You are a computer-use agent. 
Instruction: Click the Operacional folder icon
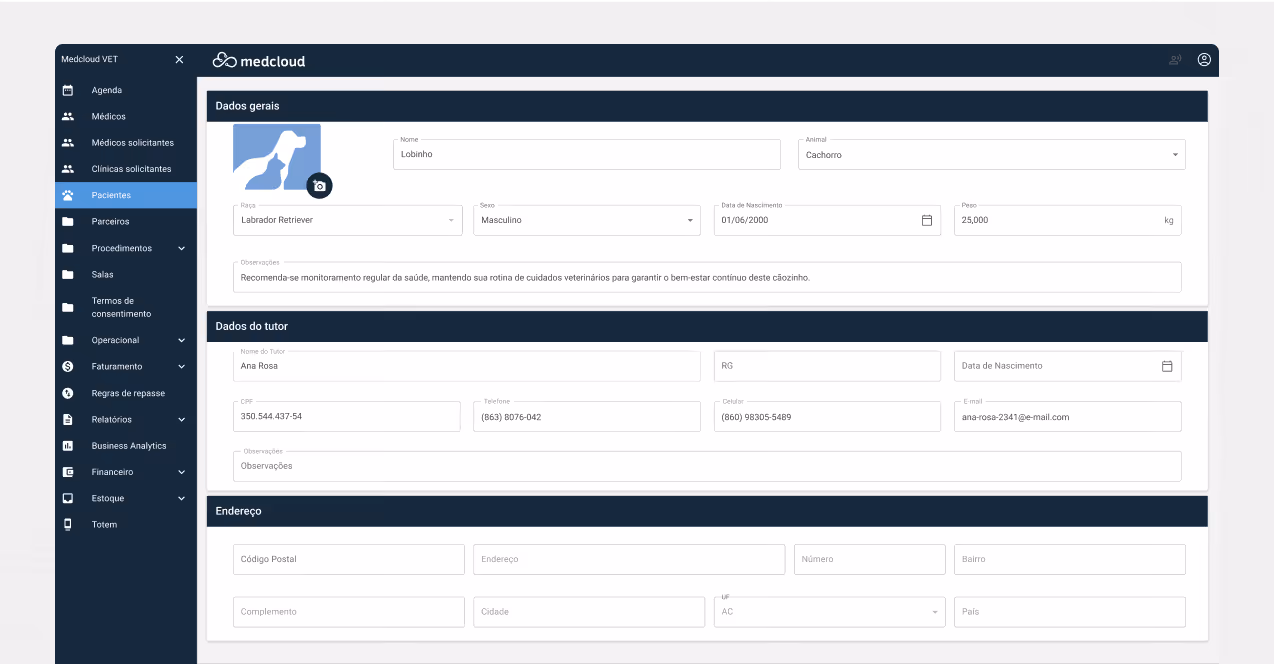click(68, 340)
